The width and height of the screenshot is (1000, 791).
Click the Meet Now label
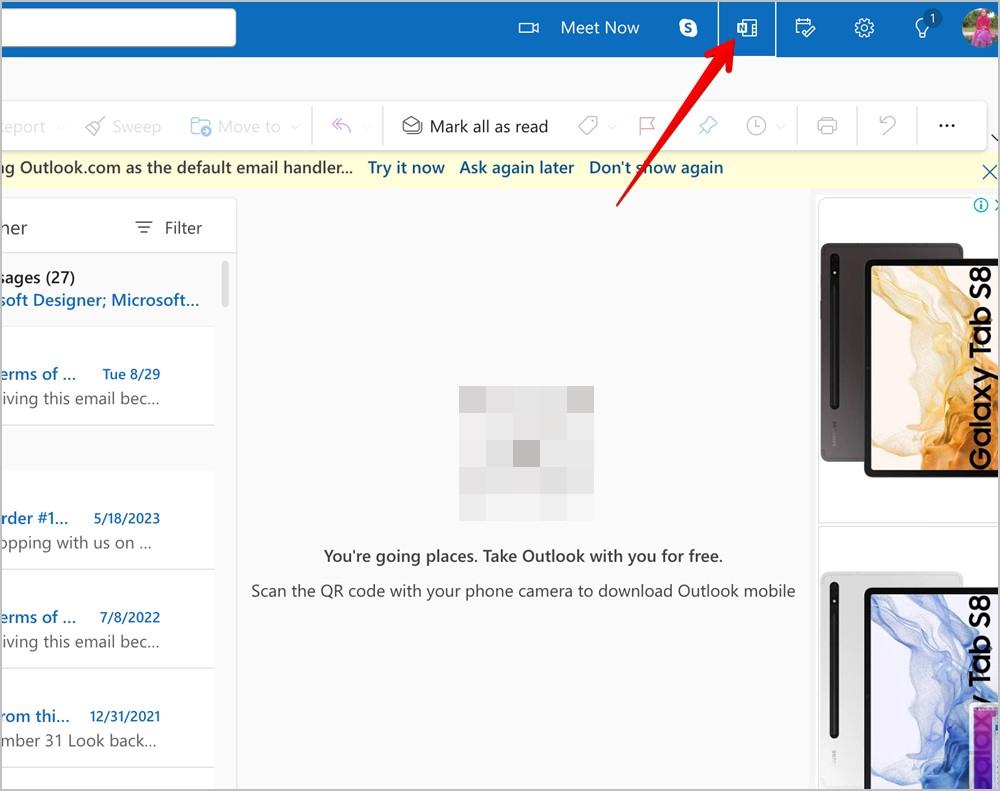tap(599, 28)
